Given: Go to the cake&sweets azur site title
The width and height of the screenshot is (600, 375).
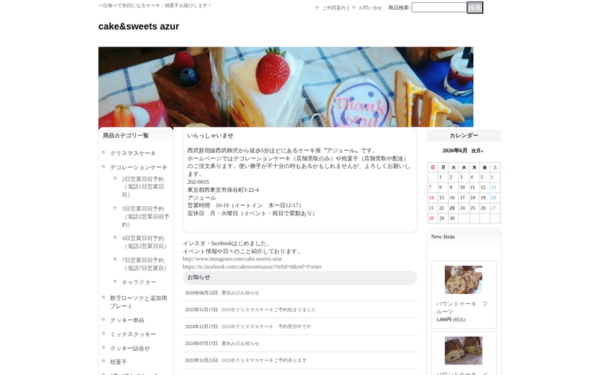Looking at the screenshot, I should [139, 26].
